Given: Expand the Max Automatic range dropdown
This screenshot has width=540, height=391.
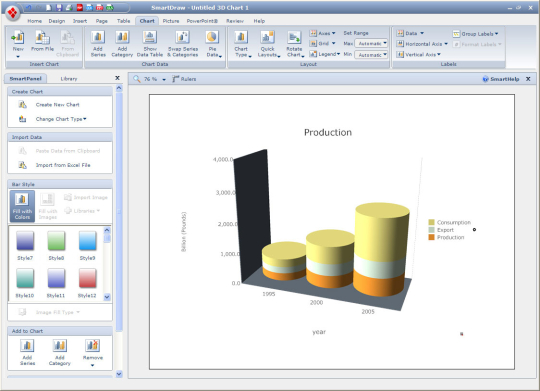Looking at the screenshot, I should [371, 43].
